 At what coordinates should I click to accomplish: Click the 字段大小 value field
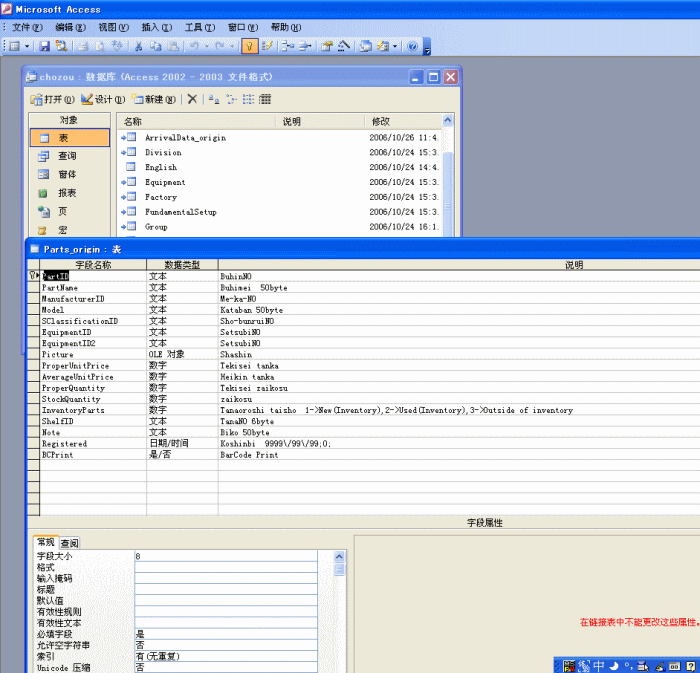point(226,556)
